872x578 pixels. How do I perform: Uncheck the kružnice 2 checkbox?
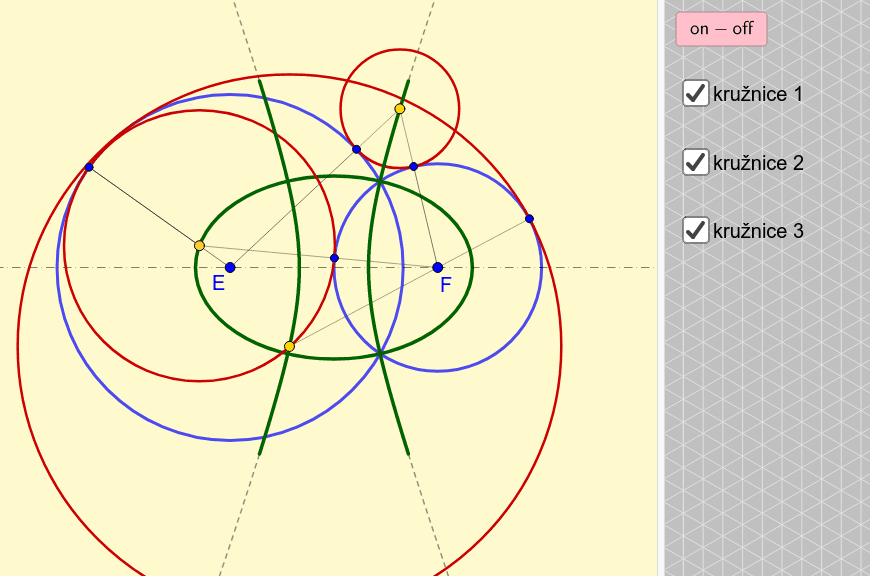click(696, 162)
